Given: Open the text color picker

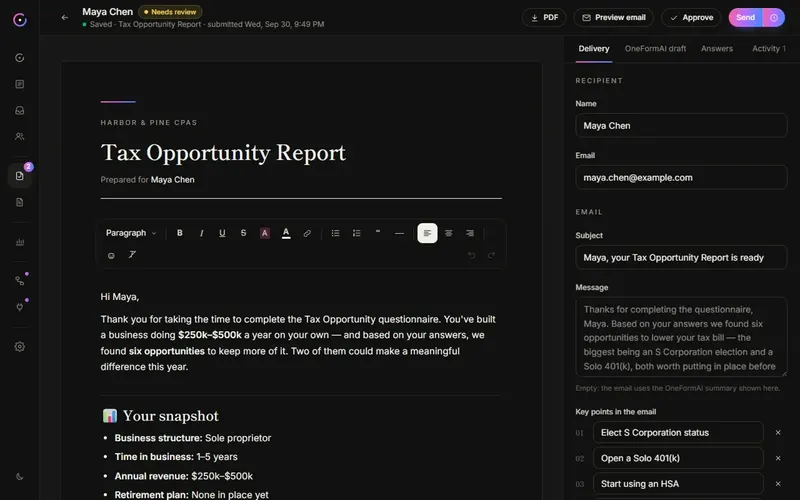Looking at the screenshot, I should (286, 233).
